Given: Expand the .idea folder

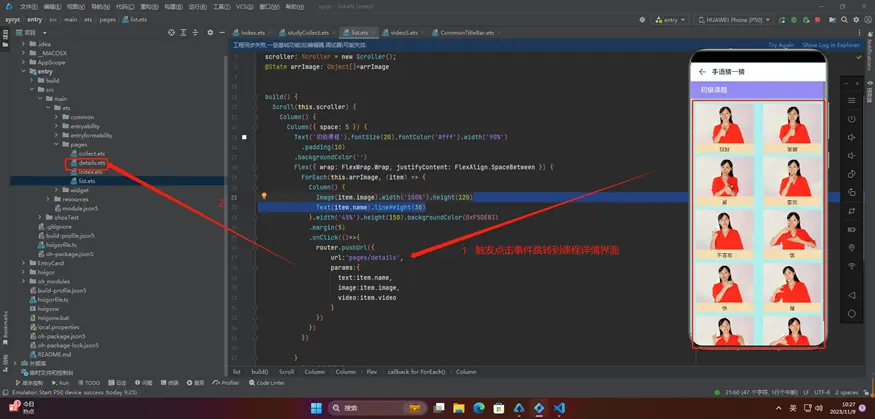Looking at the screenshot, I should tap(23, 44).
